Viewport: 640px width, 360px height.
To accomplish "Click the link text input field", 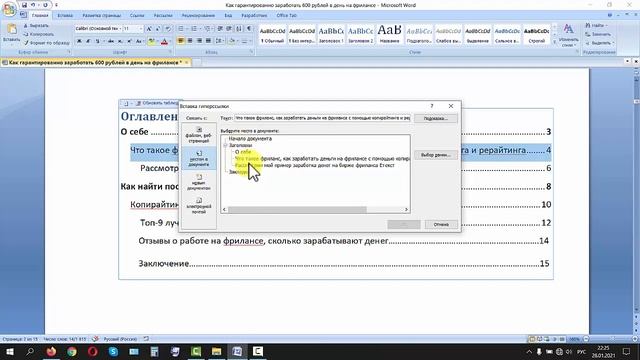I will click(x=322, y=118).
